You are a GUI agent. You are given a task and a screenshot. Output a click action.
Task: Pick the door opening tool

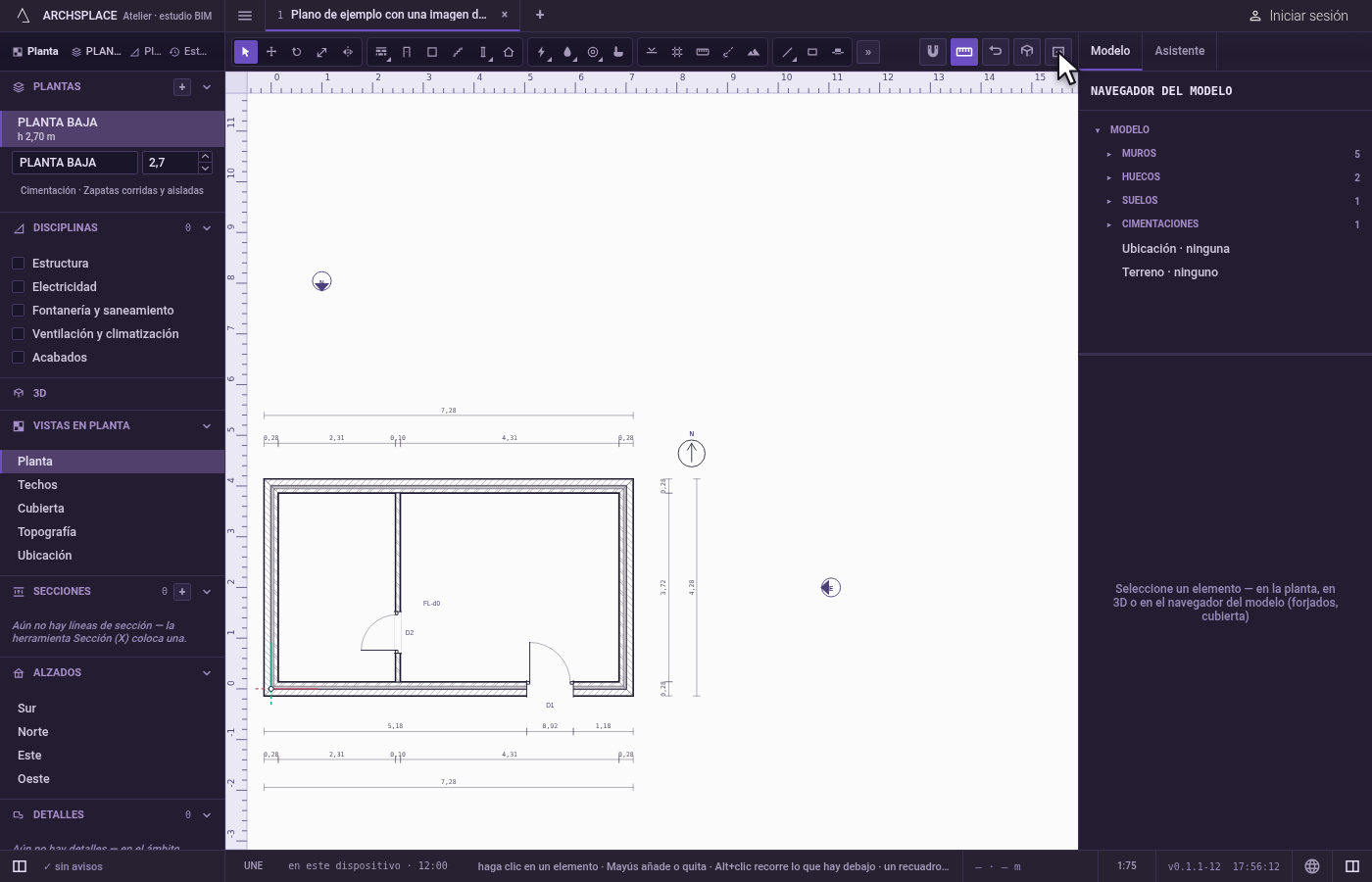(x=407, y=52)
